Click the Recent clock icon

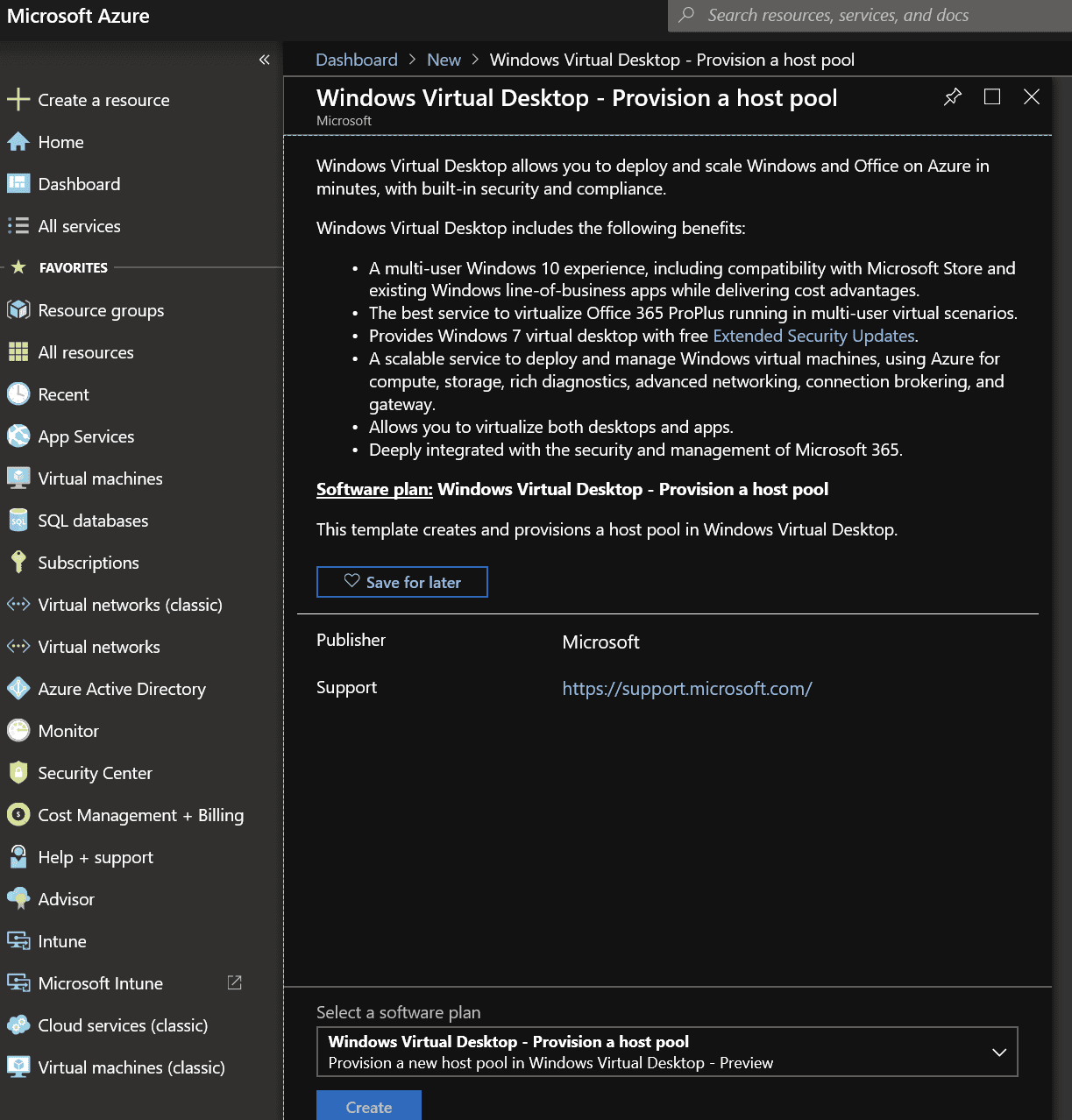click(x=18, y=393)
